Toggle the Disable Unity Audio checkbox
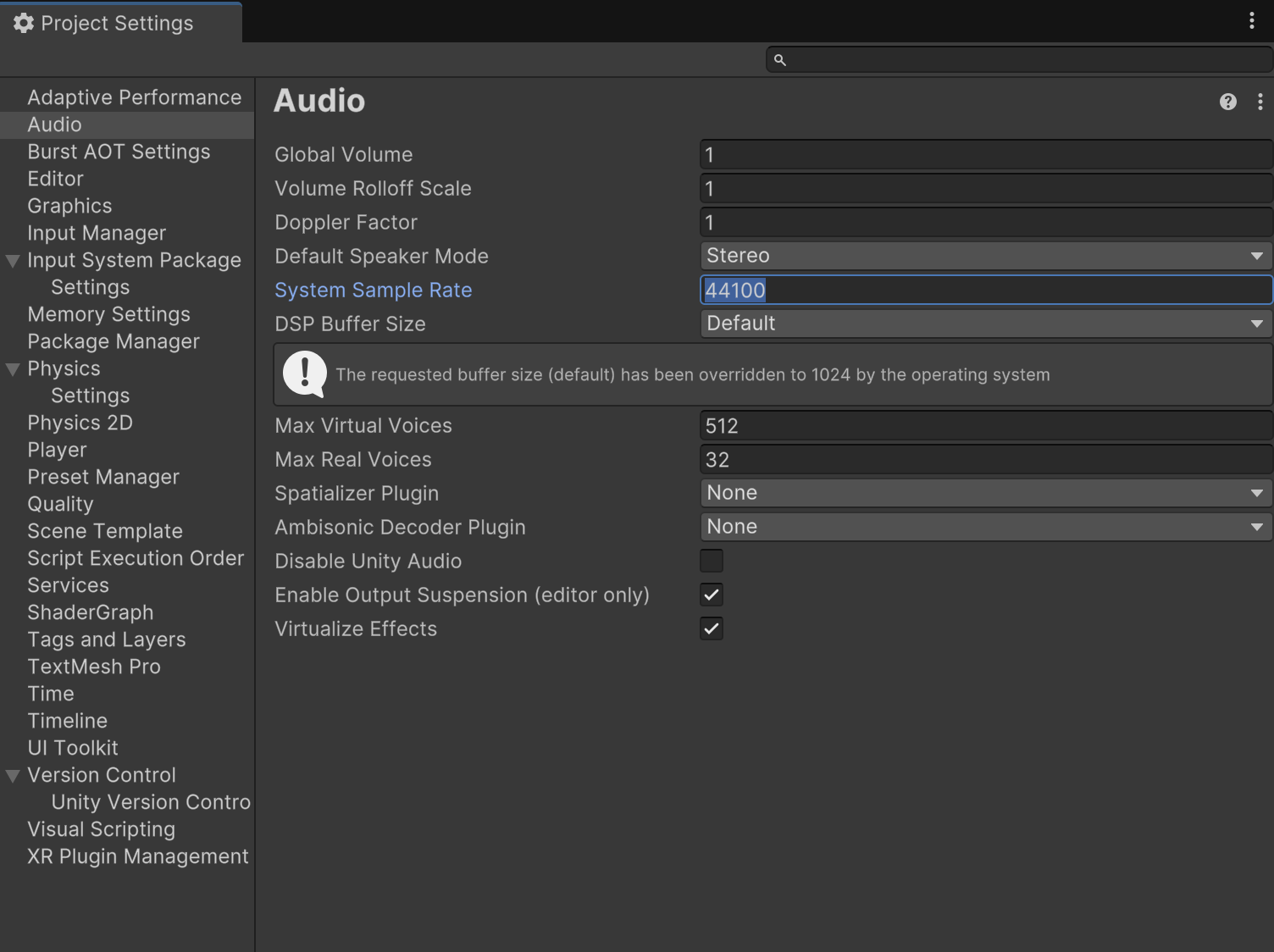 click(x=712, y=561)
